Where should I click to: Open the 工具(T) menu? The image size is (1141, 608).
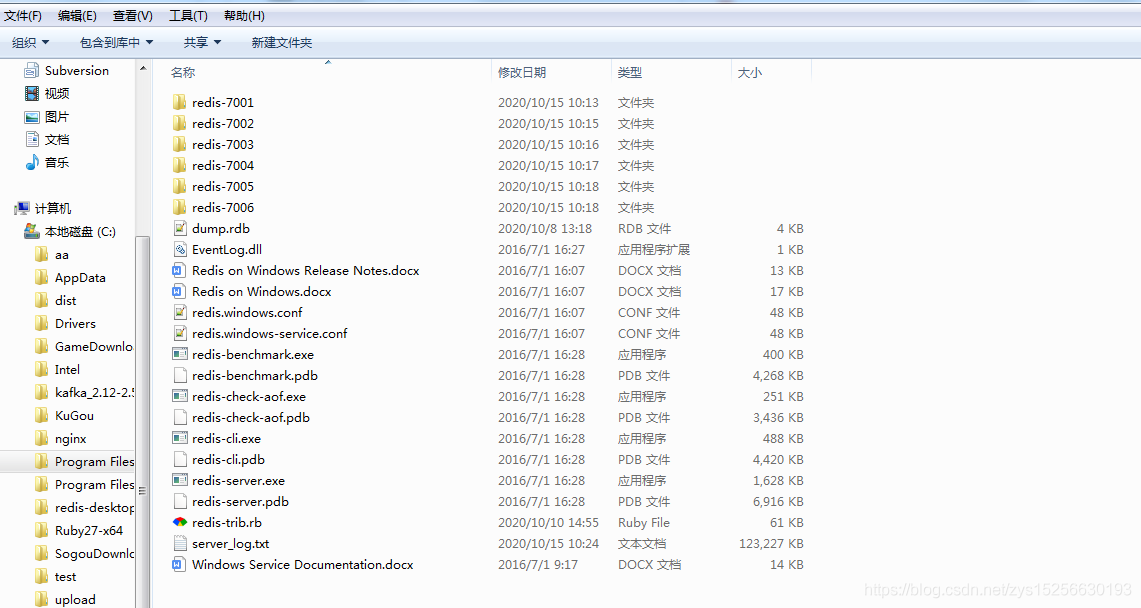(x=188, y=15)
